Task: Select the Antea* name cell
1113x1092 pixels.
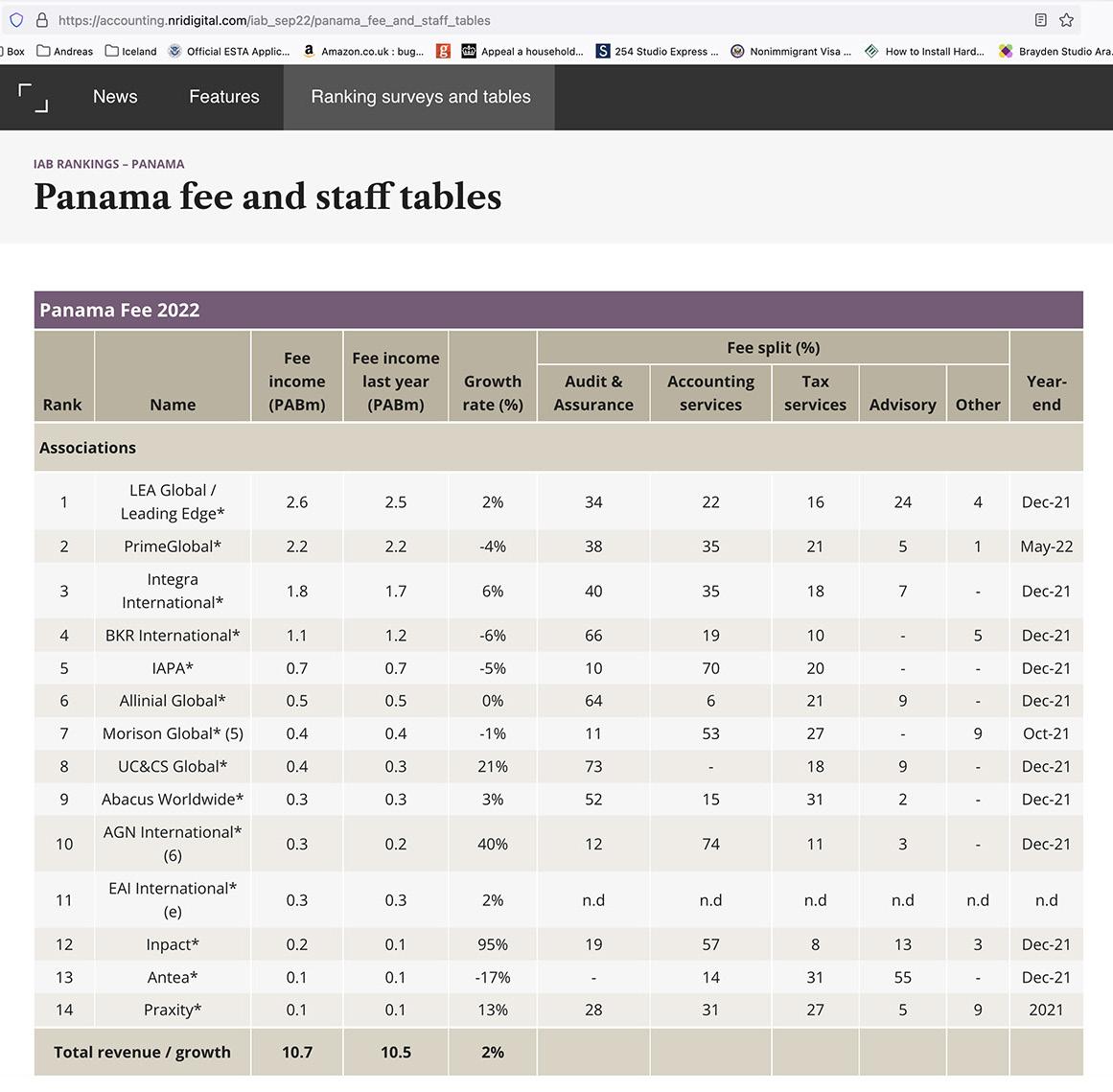Action: click(173, 977)
